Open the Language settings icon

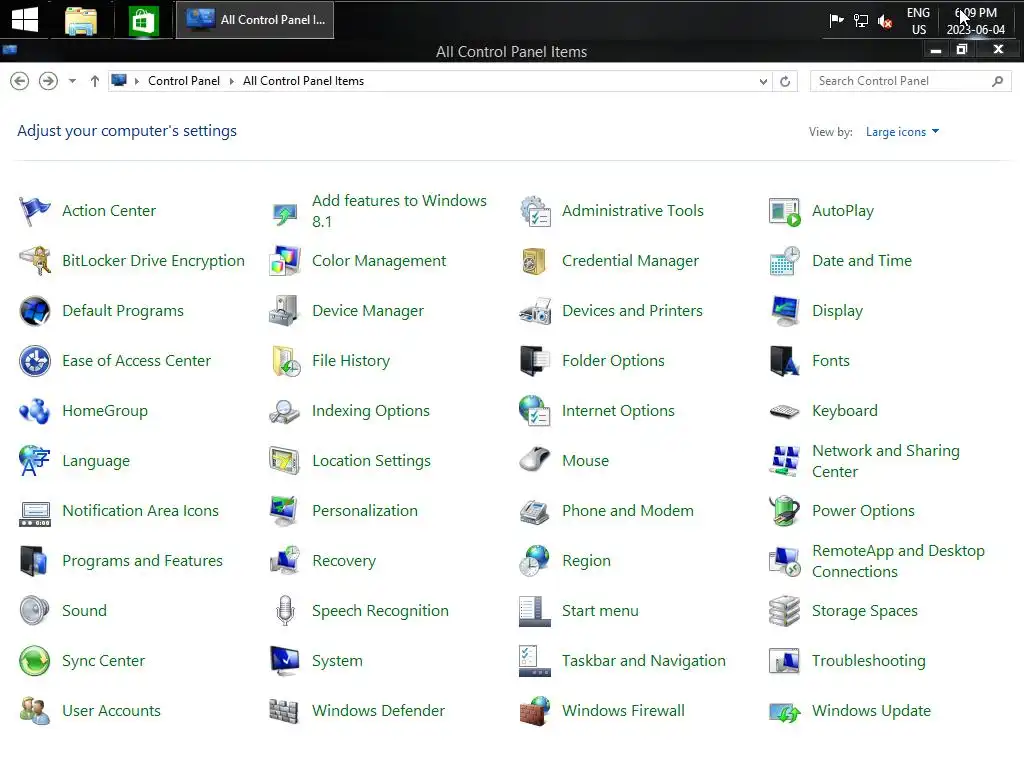[x=35, y=461]
